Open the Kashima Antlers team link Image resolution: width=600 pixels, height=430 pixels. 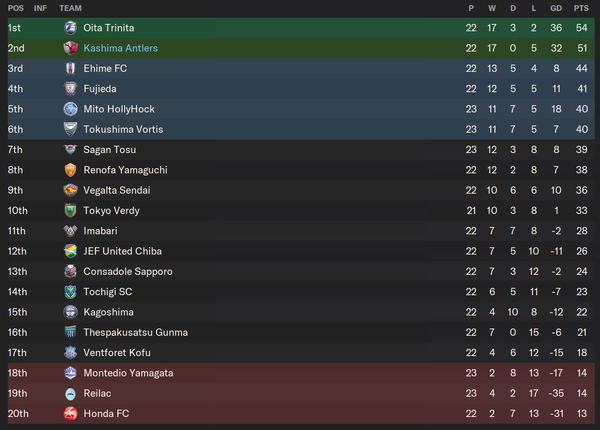point(121,48)
